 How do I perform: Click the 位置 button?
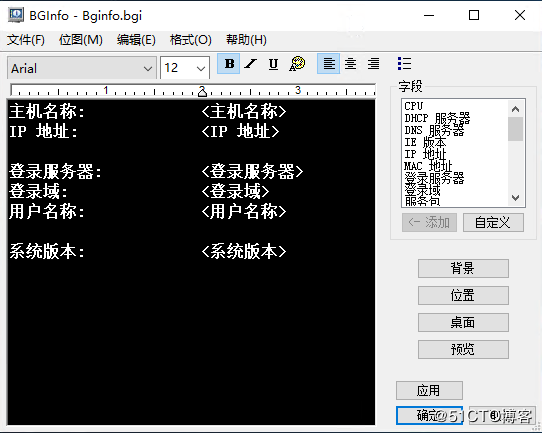463,295
